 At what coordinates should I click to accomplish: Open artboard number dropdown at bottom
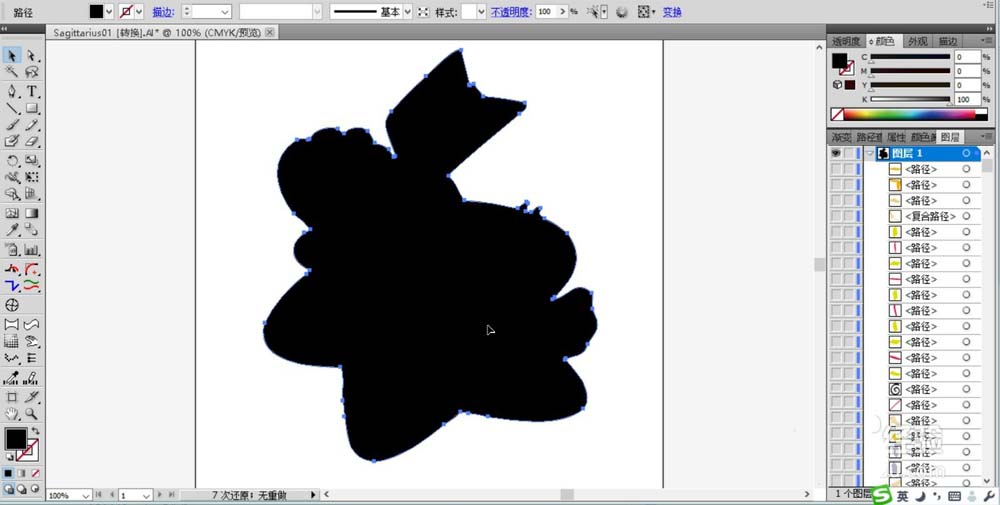146,495
